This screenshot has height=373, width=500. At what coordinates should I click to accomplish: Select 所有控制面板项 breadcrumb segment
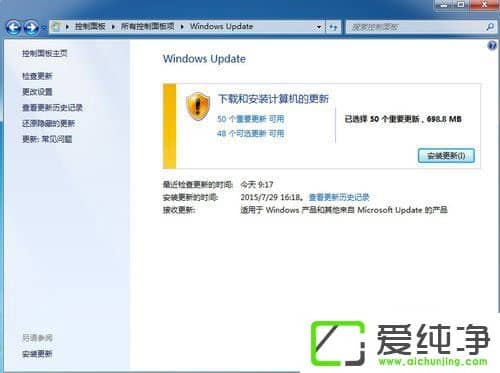[x=147, y=26]
